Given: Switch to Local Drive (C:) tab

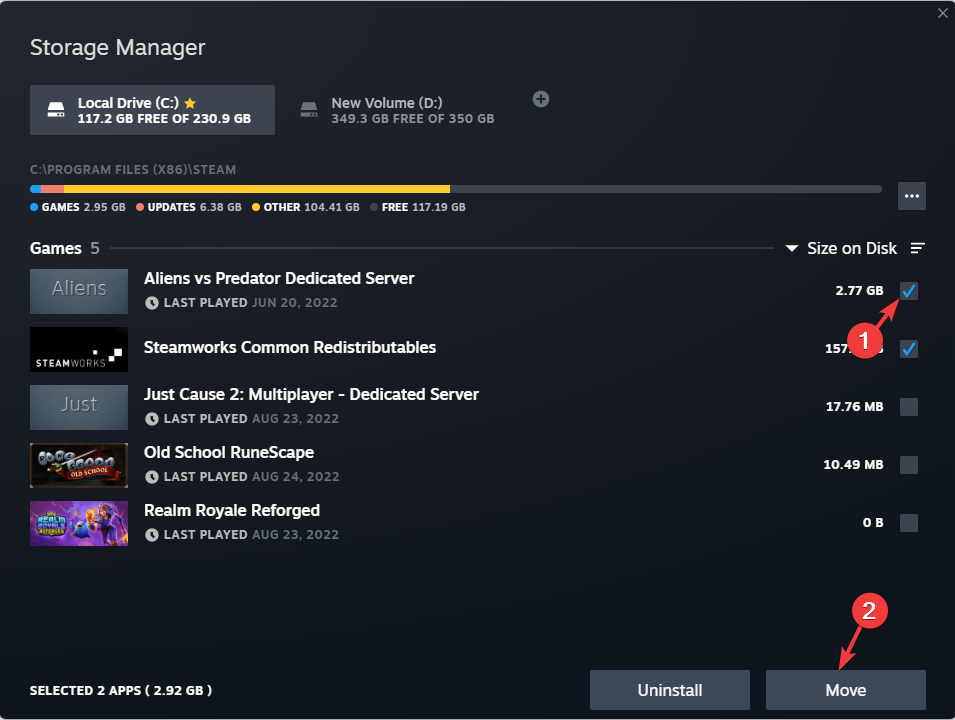Looking at the screenshot, I should pos(152,110).
